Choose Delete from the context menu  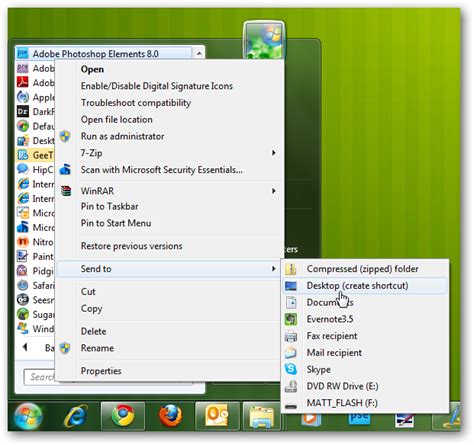(x=94, y=331)
